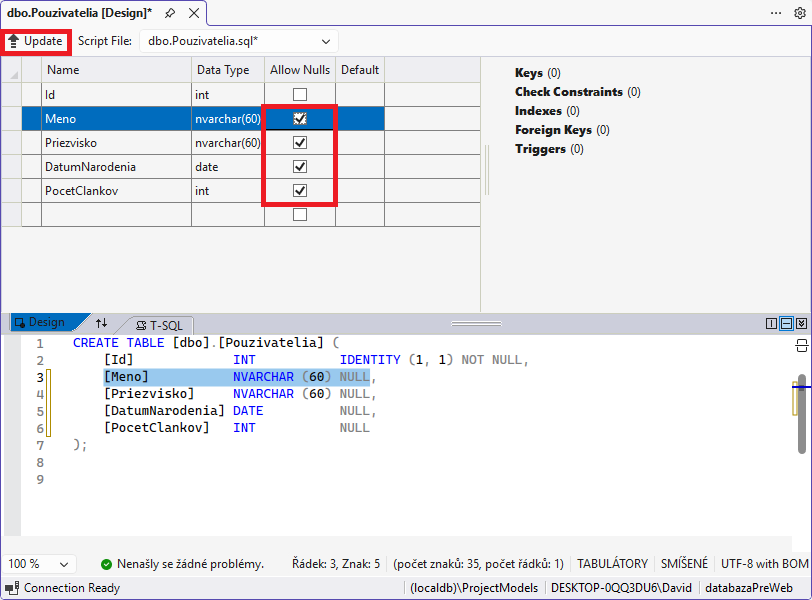Click the [Id] line in T-SQL
The width and height of the screenshot is (812, 600).
316,360
